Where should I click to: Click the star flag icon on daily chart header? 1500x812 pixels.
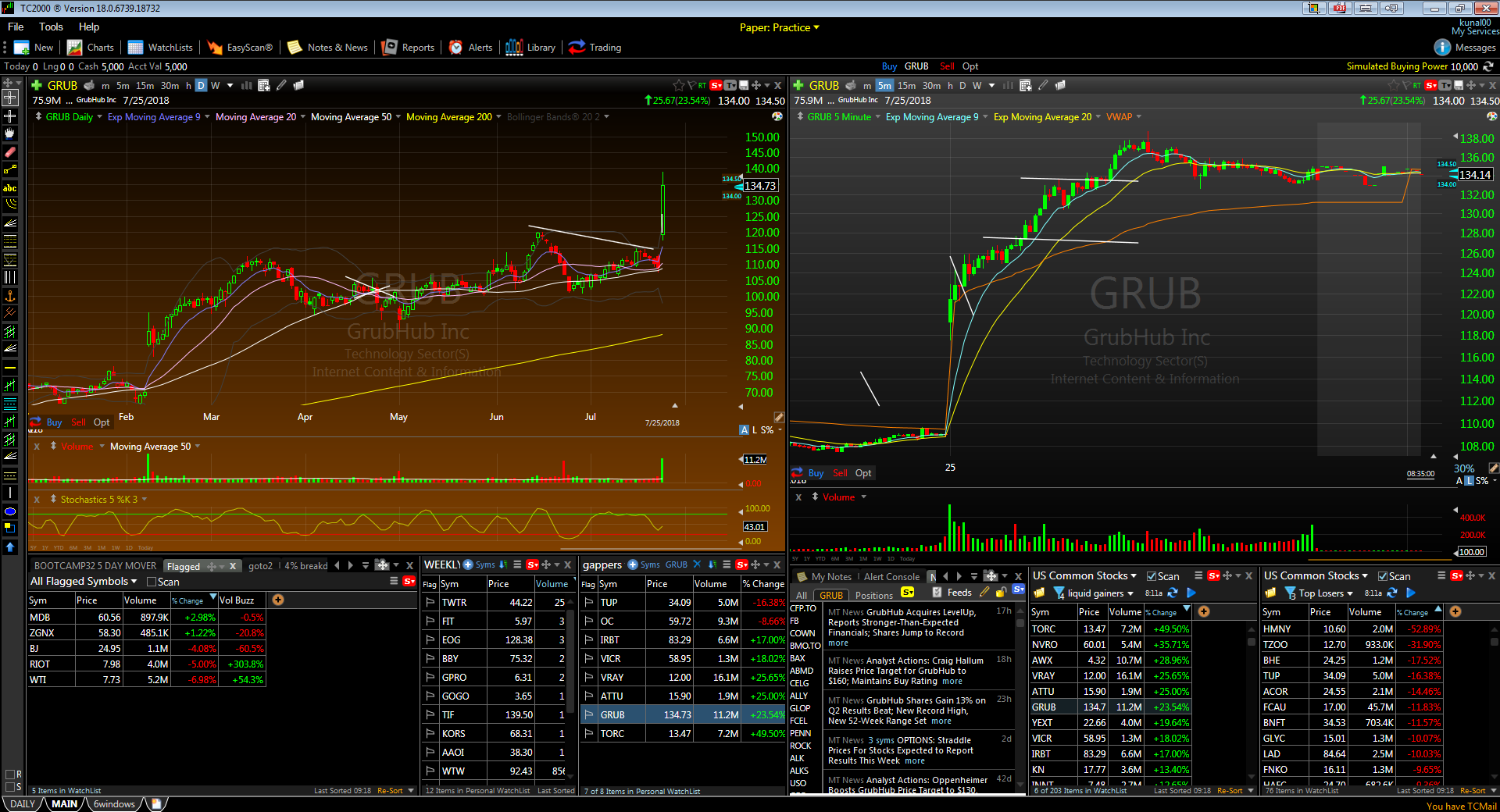click(678, 85)
